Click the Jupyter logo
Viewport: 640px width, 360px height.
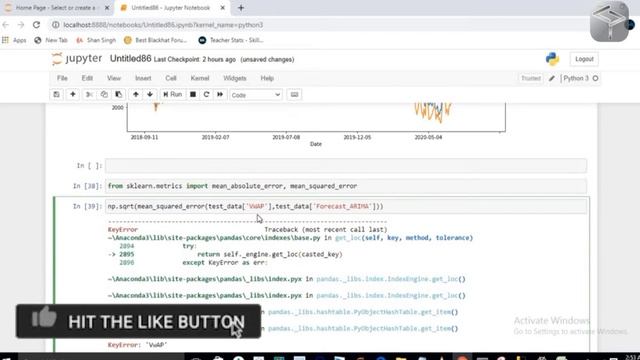pos(77,59)
